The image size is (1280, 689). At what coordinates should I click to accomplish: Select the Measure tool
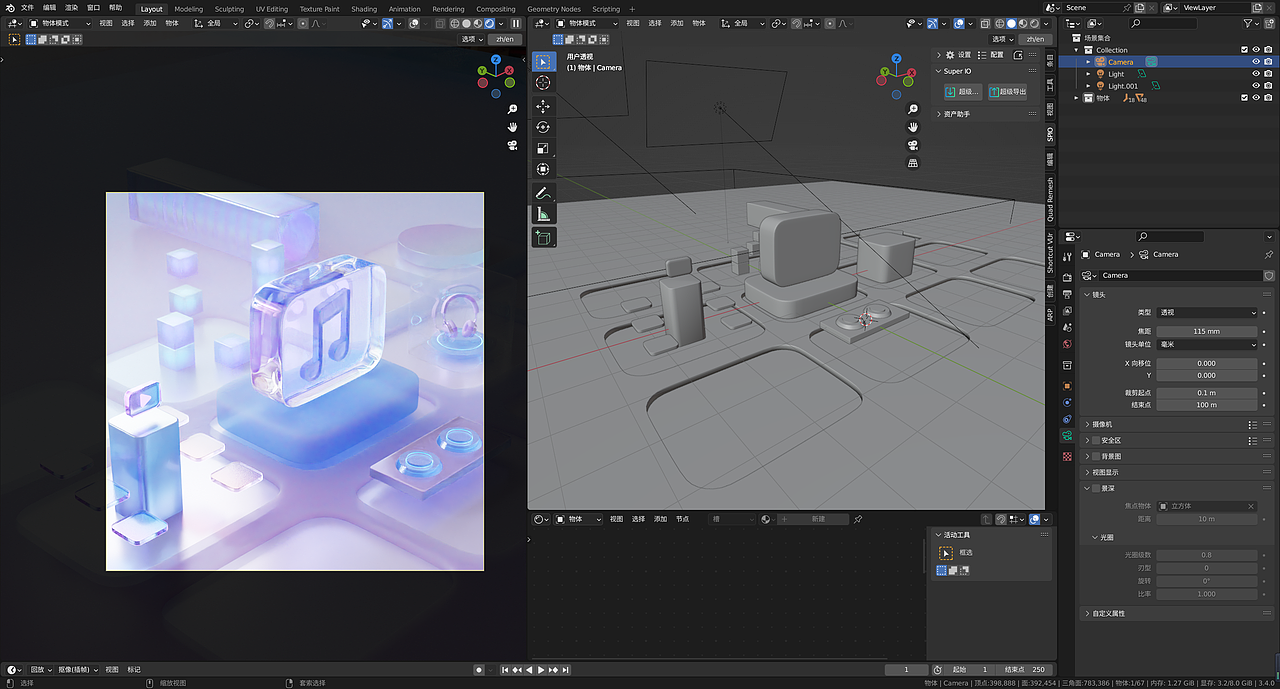543,213
